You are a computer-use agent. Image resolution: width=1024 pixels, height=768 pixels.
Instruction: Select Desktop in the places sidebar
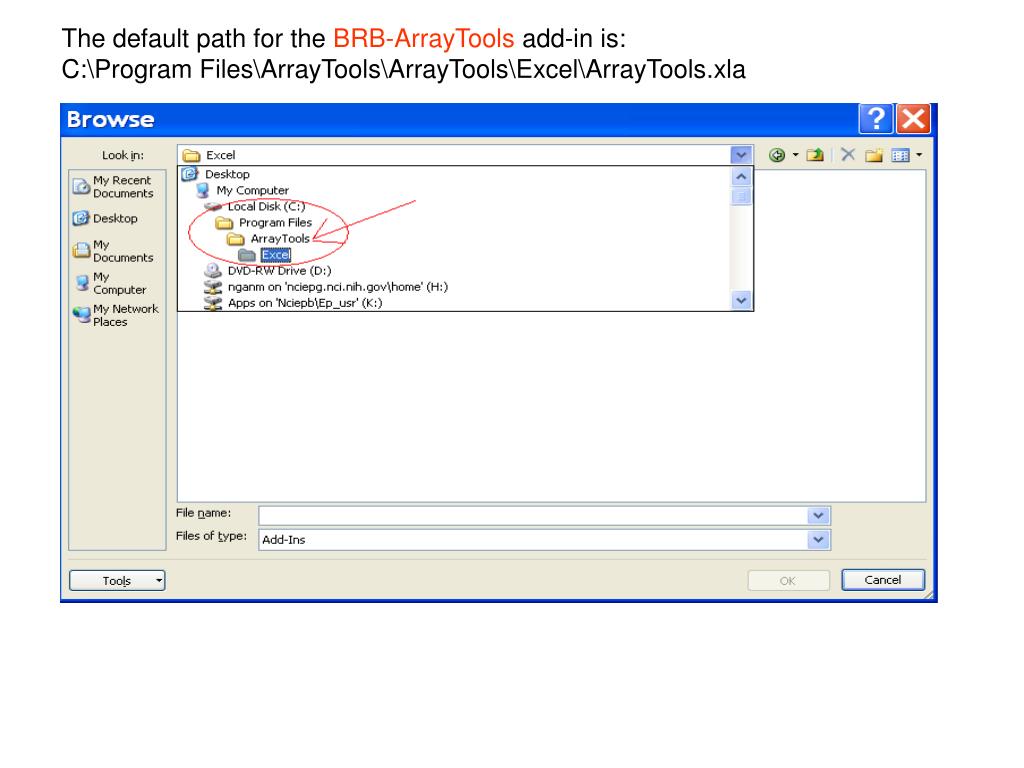click(105, 218)
